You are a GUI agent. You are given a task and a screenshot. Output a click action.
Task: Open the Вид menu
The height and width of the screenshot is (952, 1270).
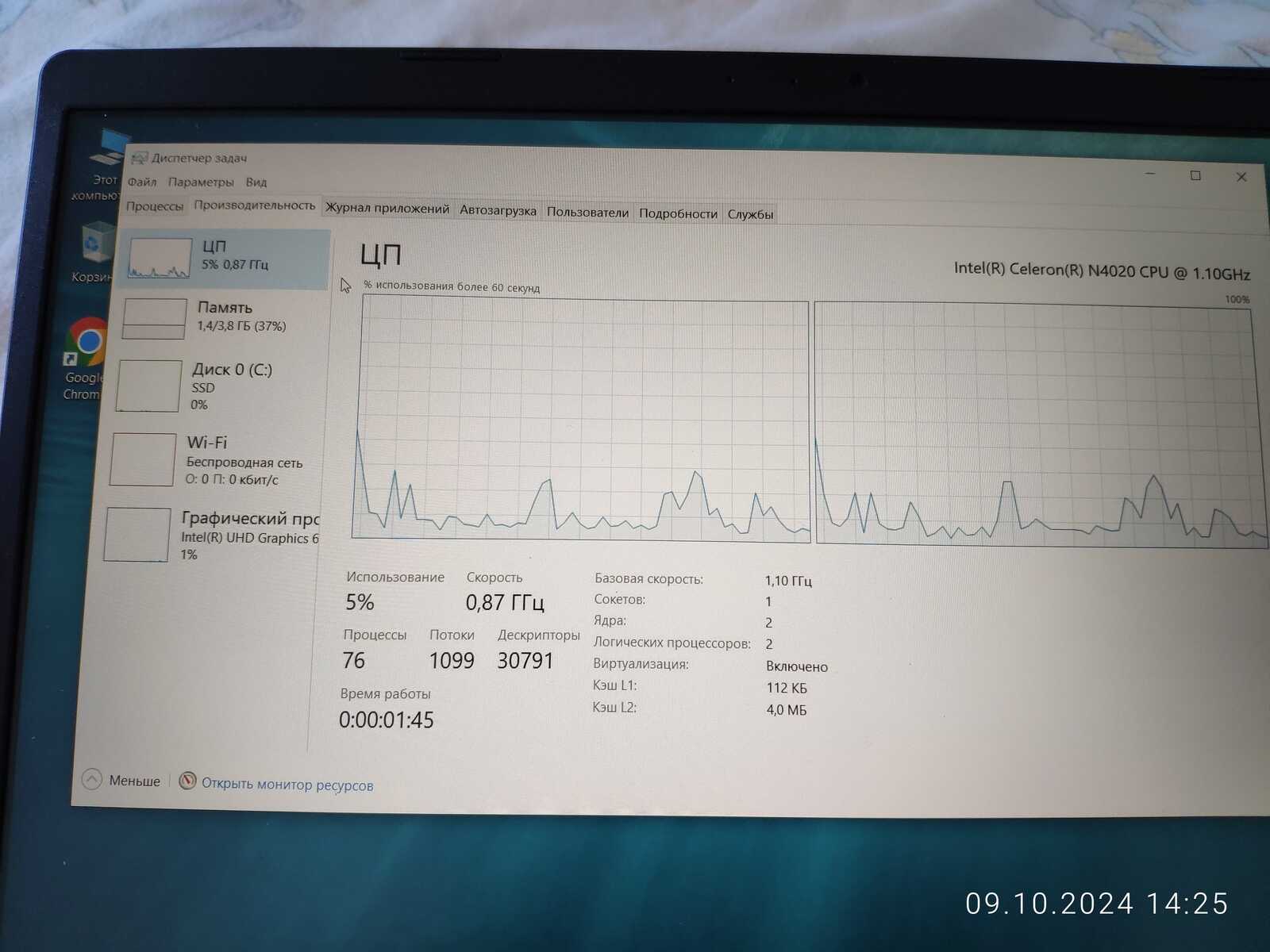coord(256,182)
